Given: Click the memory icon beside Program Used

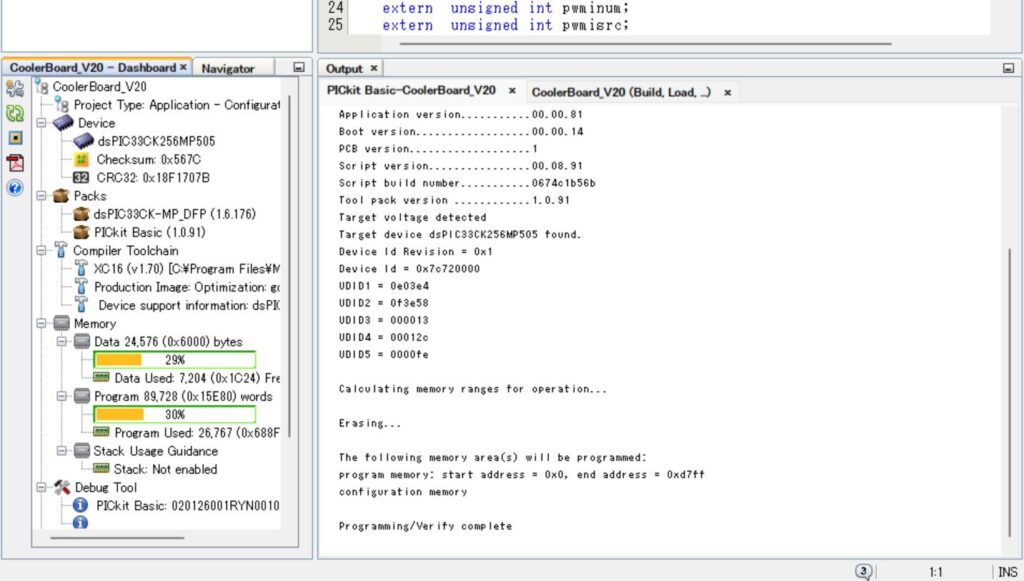Looking at the screenshot, I should (101, 432).
